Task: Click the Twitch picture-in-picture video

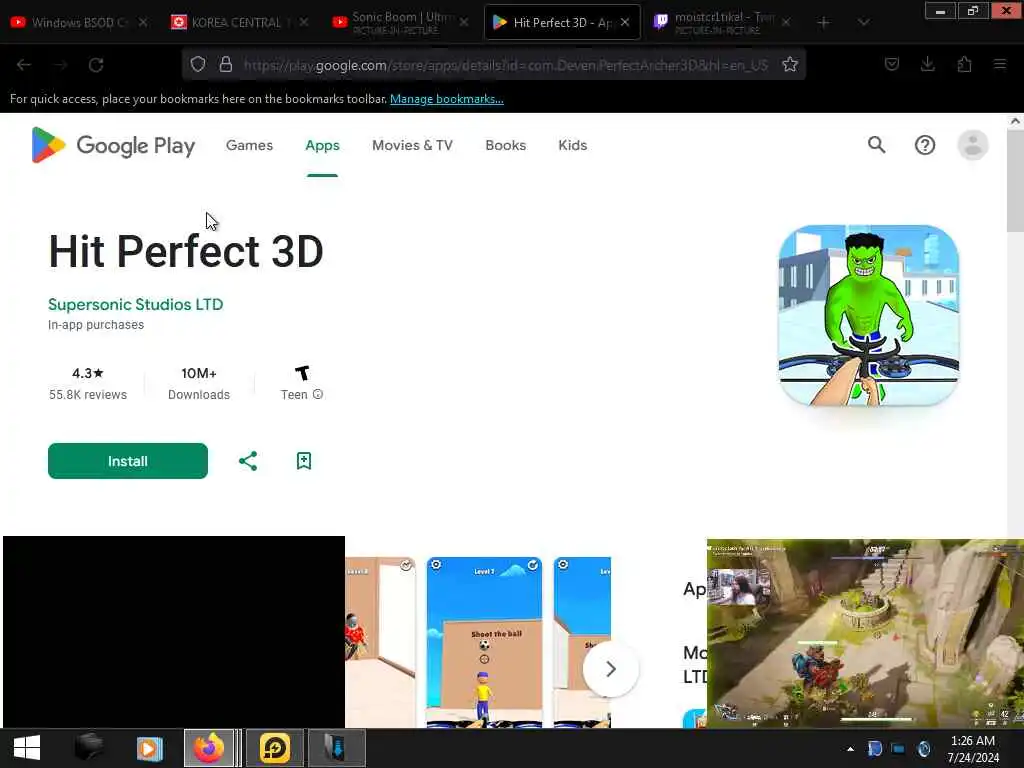Action: (x=865, y=633)
